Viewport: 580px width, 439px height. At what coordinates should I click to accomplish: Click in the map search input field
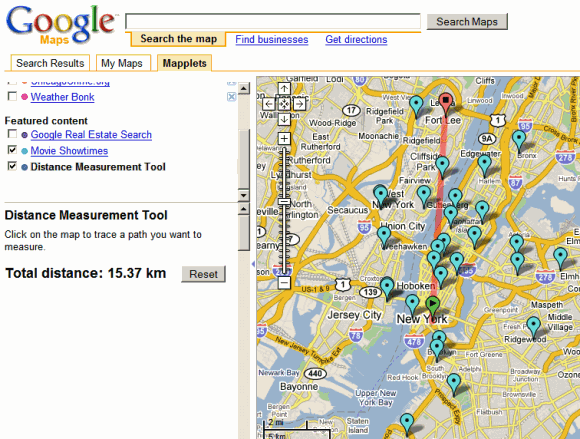tap(273, 21)
